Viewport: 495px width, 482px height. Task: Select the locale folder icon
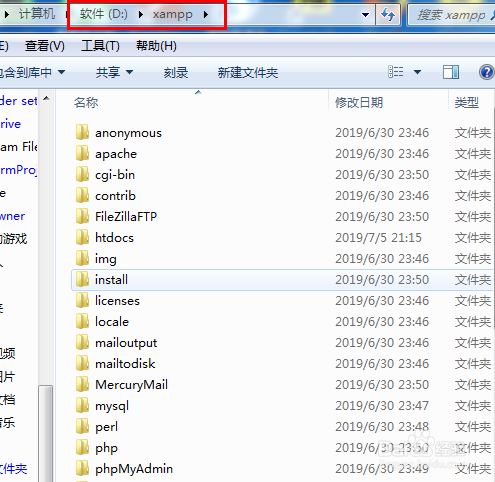coord(82,322)
